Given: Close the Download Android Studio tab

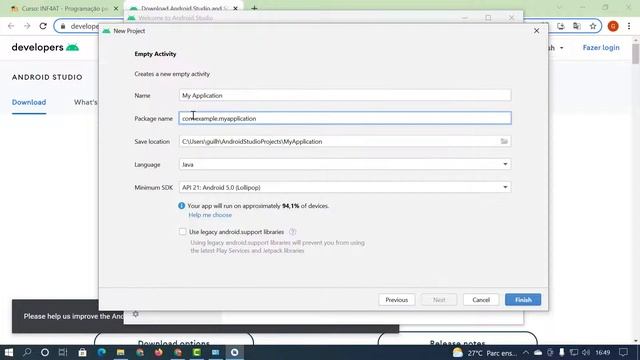Looking at the screenshot, I should coord(236,8).
